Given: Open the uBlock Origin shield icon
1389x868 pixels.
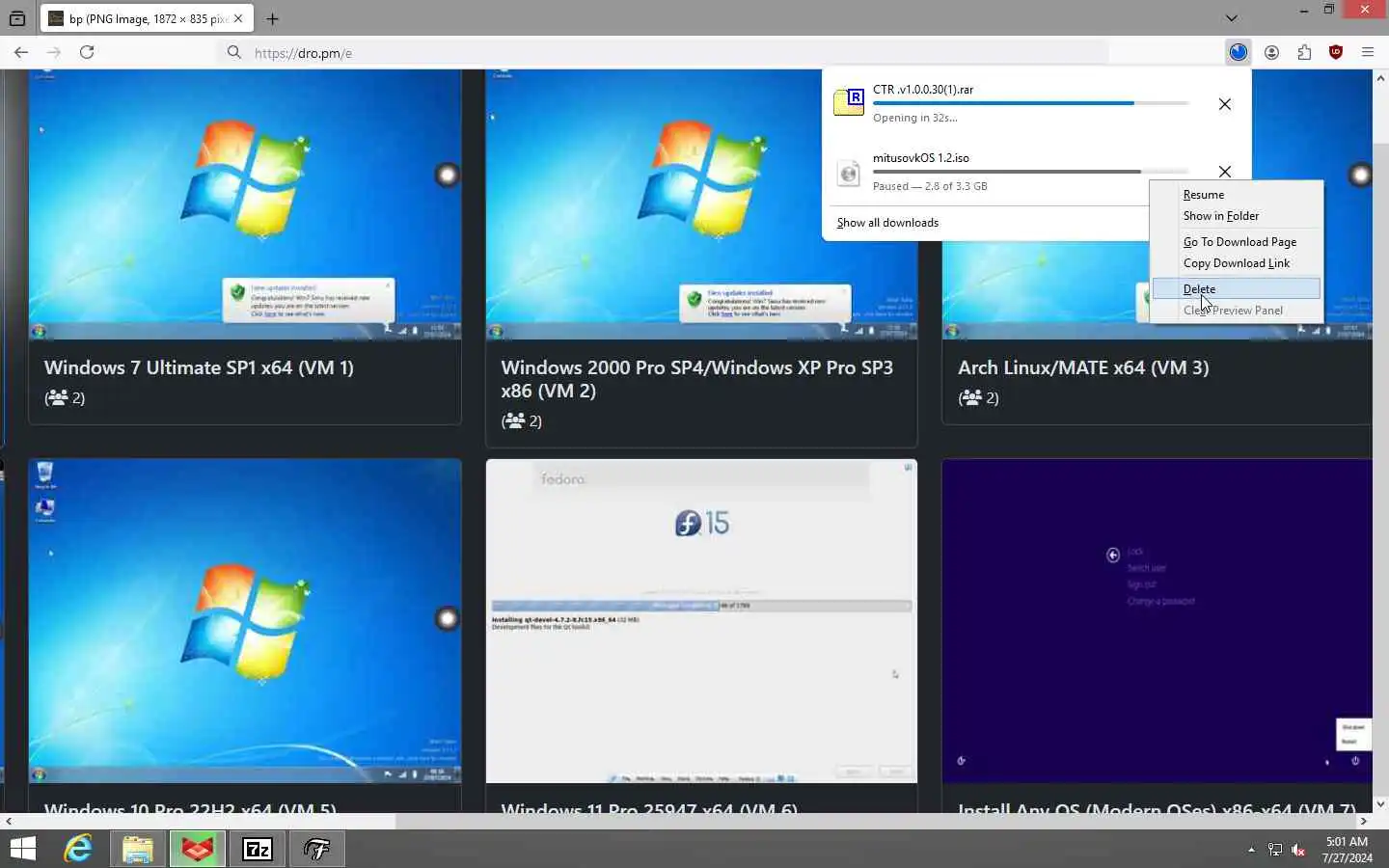Looking at the screenshot, I should [1336, 52].
